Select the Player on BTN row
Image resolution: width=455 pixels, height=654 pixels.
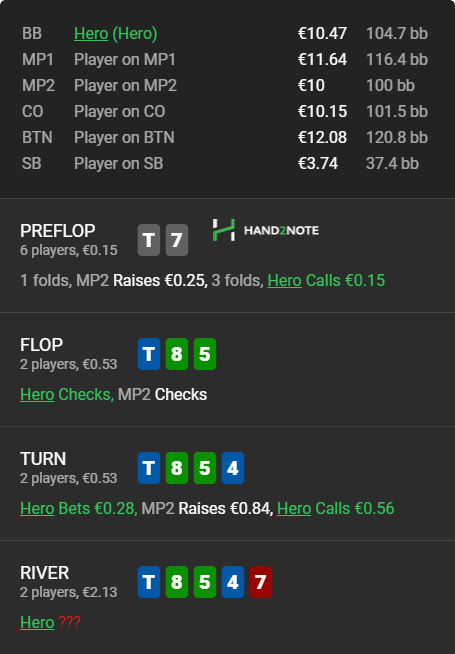225,137
